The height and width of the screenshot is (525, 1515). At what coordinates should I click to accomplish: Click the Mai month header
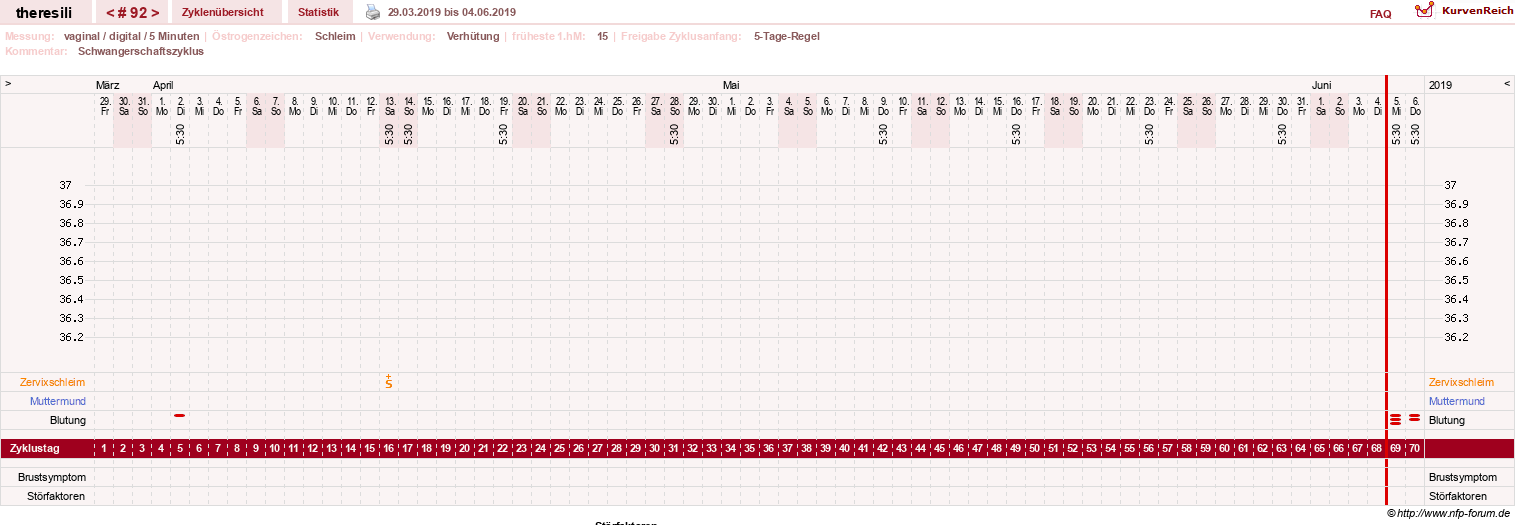point(731,85)
